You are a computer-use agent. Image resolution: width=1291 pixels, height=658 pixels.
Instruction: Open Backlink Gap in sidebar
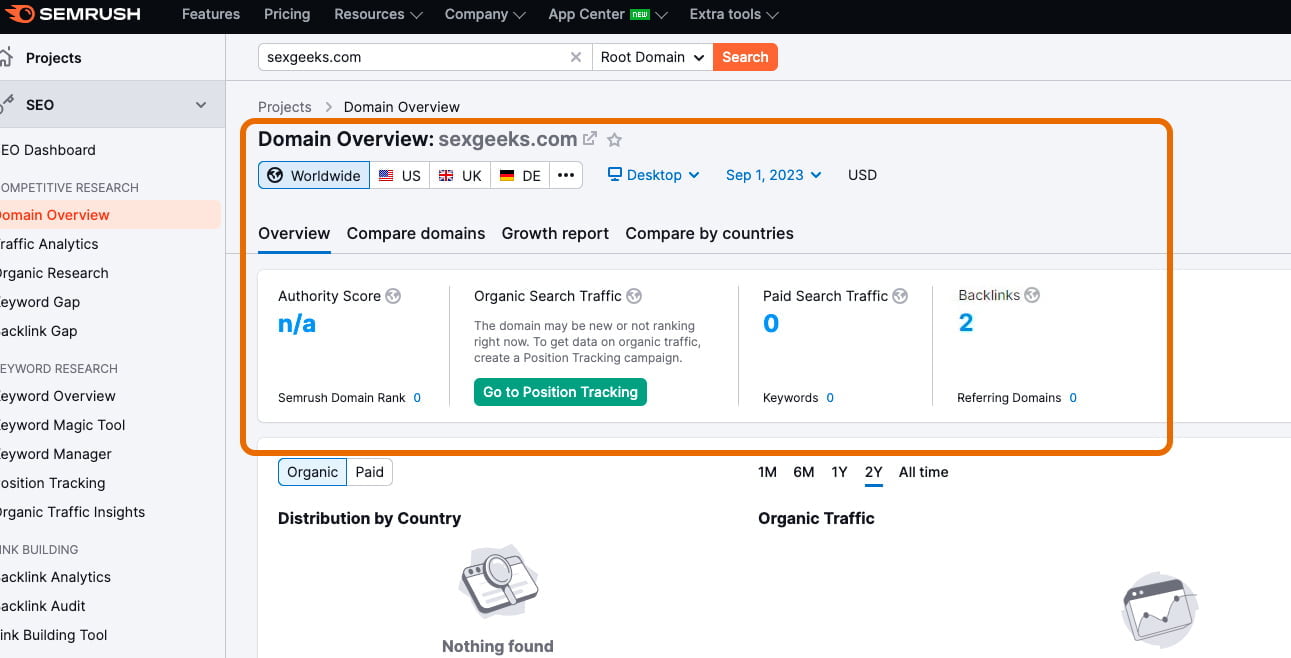click(x=38, y=331)
